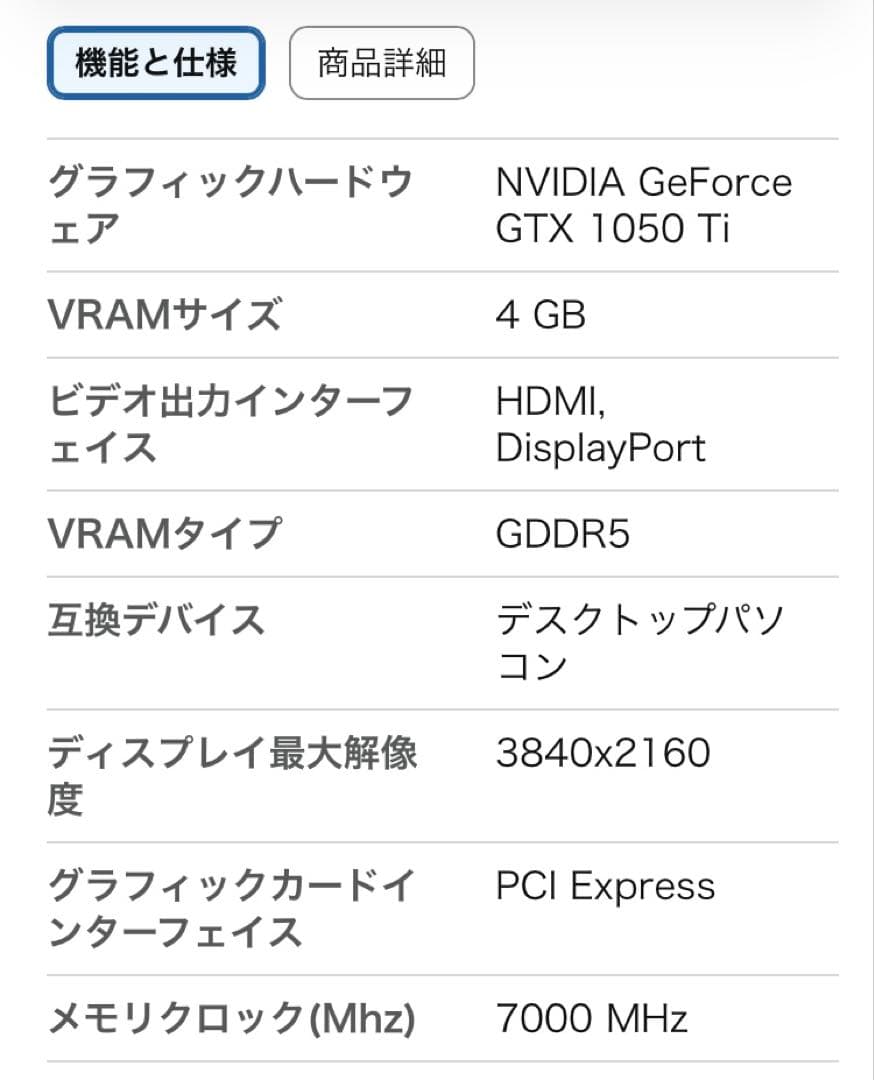This screenshot has height=1080, width=874.
Task: Select the HDMI, DisplayPort value
Action: coord(600,423)
